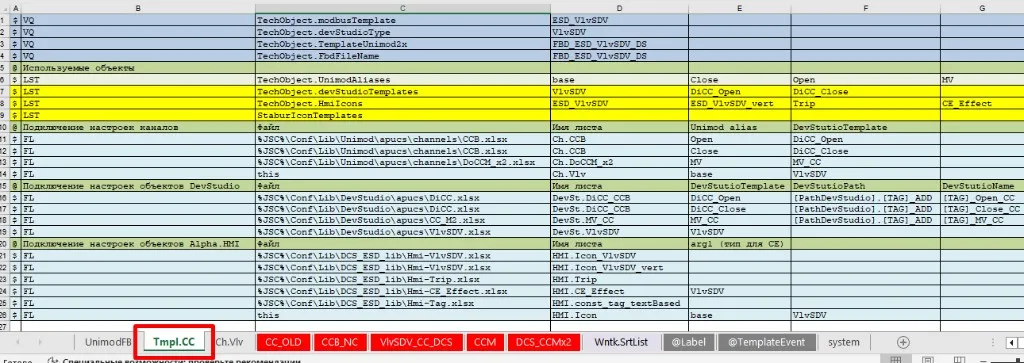Click the Unimod alias header cell
Image resolution: width=1024 pixels, height=363 pixels.
coord(739,127)
